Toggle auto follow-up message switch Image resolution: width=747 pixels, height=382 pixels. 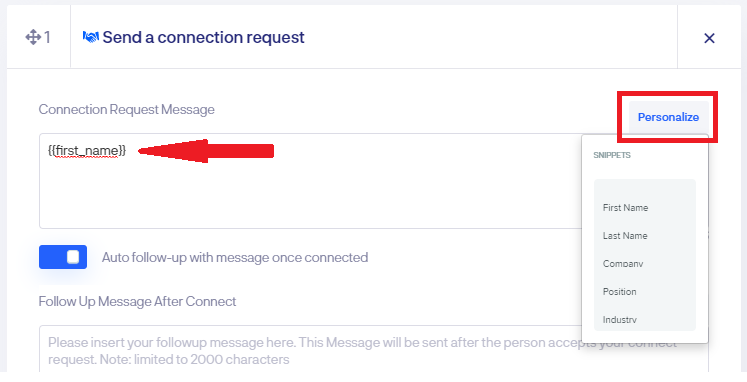click(x=63, y=257)
